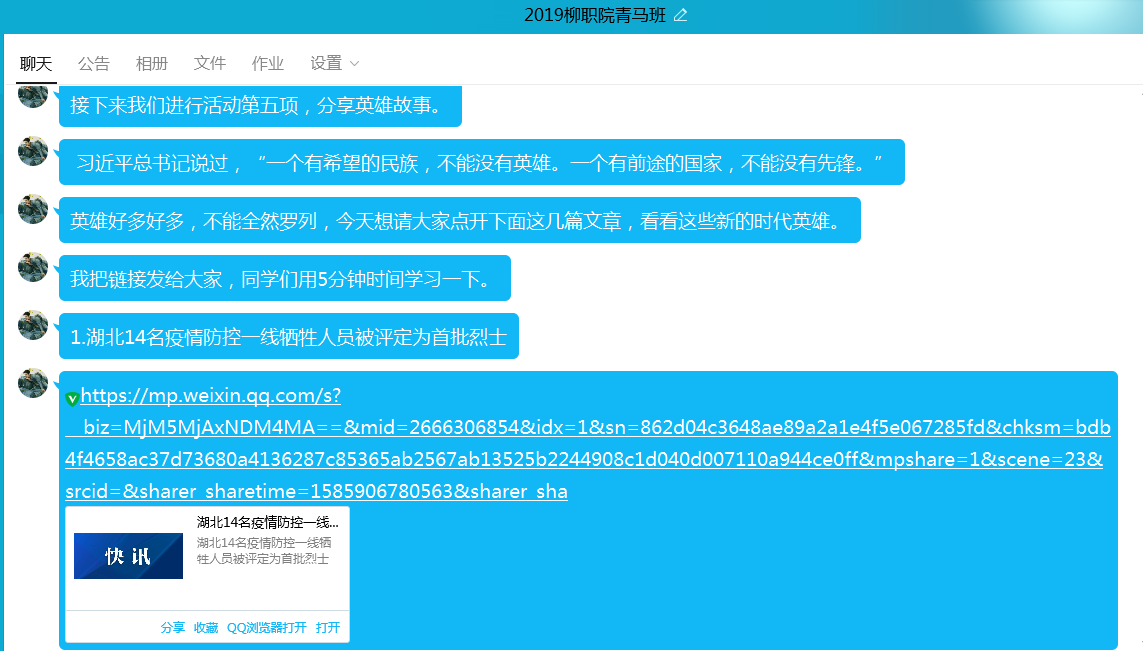Click avatar beside the 1.湖北14名 message
The image size is (1143, 651).
coord(33,325)
